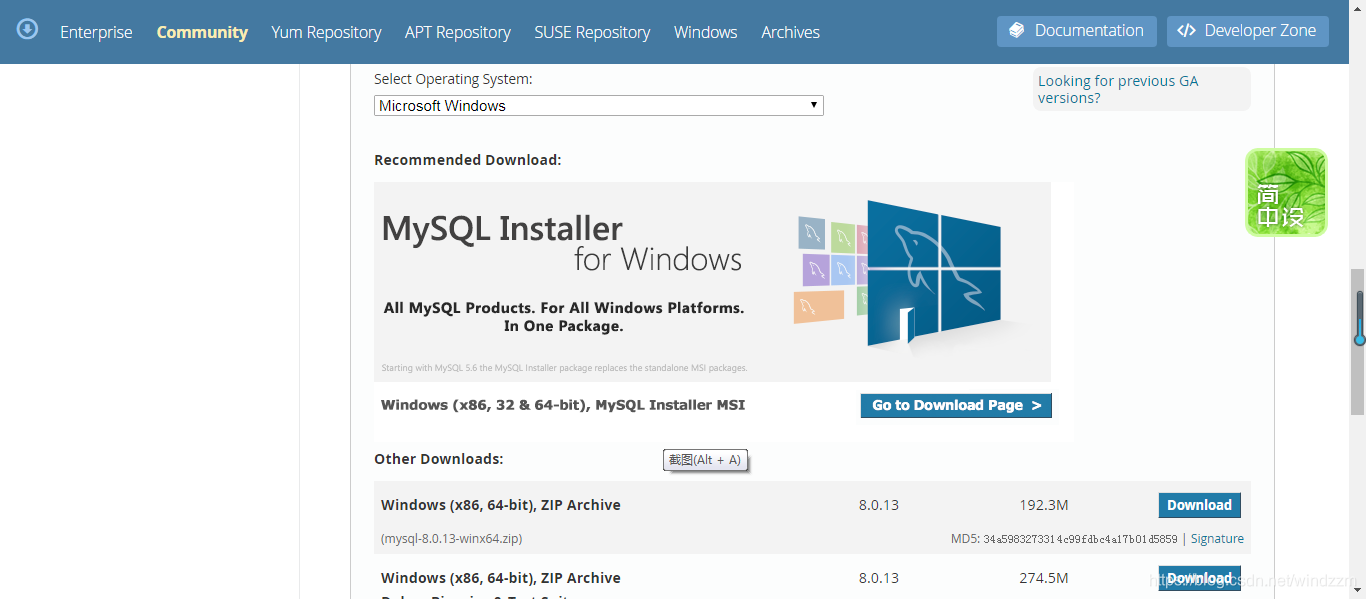Click the Other Downloads heading

[x=438, y=459]
